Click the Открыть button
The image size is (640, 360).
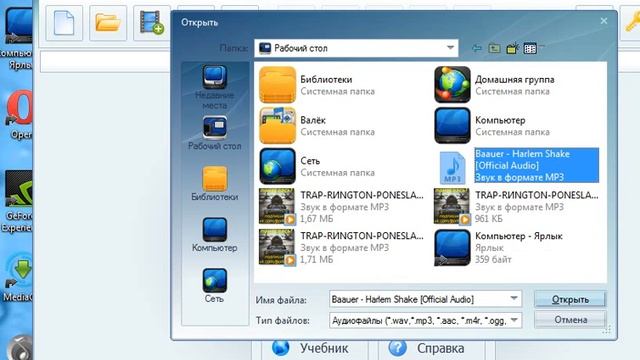[570, 299]
